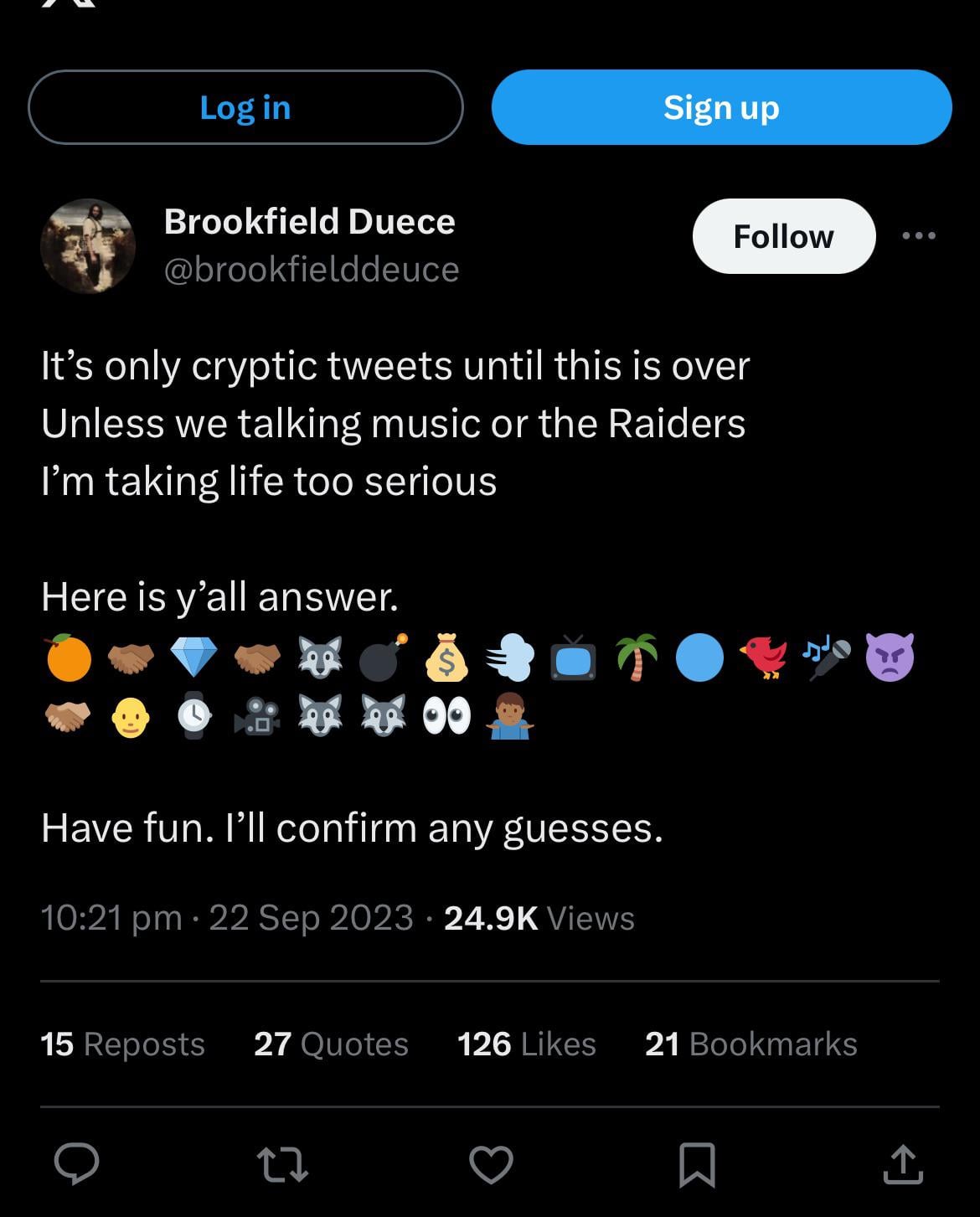This screenshot has width=980, height=1217.
Task: Visit the @brookfielddeuce handle link
Action: [x=311, y=270]
